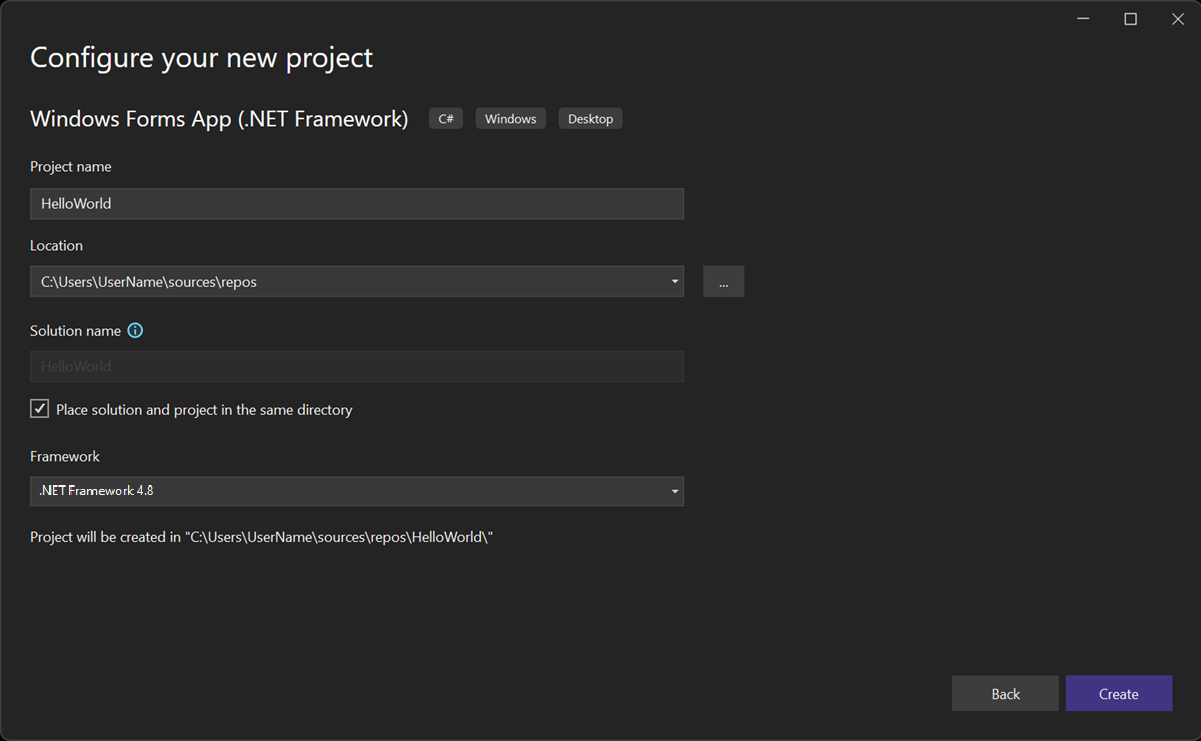The width and height of the screenshot is (1201, 741).
Task: Select the Windows Forms App heading
Action: click(x=219, y=118)
